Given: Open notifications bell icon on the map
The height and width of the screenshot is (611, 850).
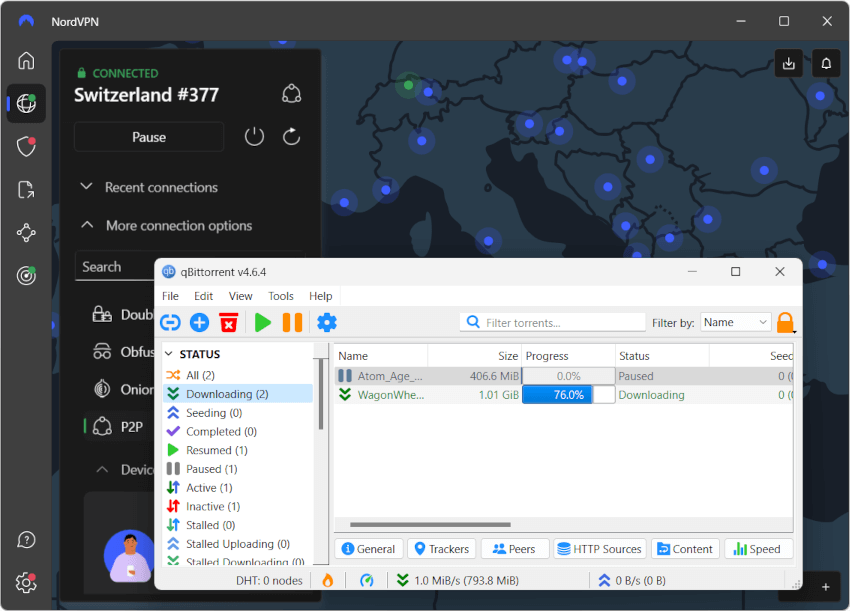Looking at the screenshot, I should click(x=826, y=63).
